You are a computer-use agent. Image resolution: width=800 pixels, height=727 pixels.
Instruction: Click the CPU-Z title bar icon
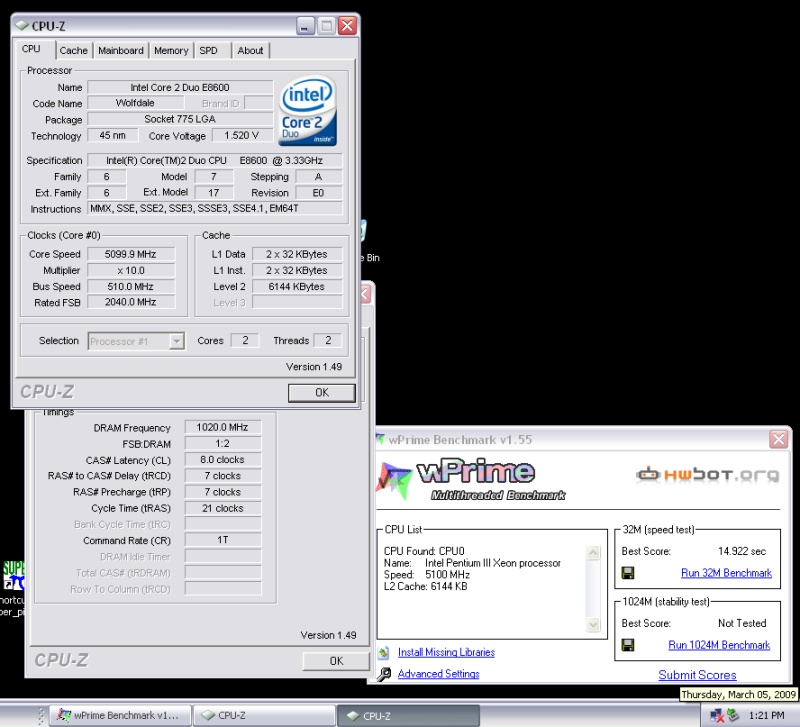[21, 26]
